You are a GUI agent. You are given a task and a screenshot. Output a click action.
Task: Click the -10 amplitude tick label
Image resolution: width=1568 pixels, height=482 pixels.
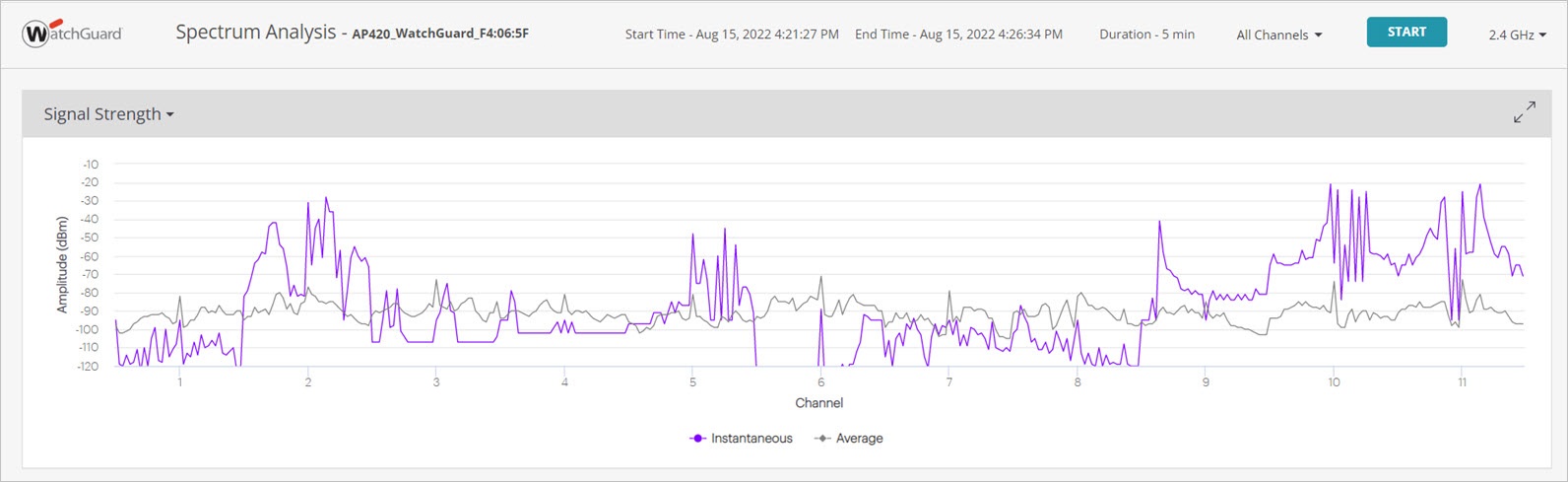[x=89, y=164]
